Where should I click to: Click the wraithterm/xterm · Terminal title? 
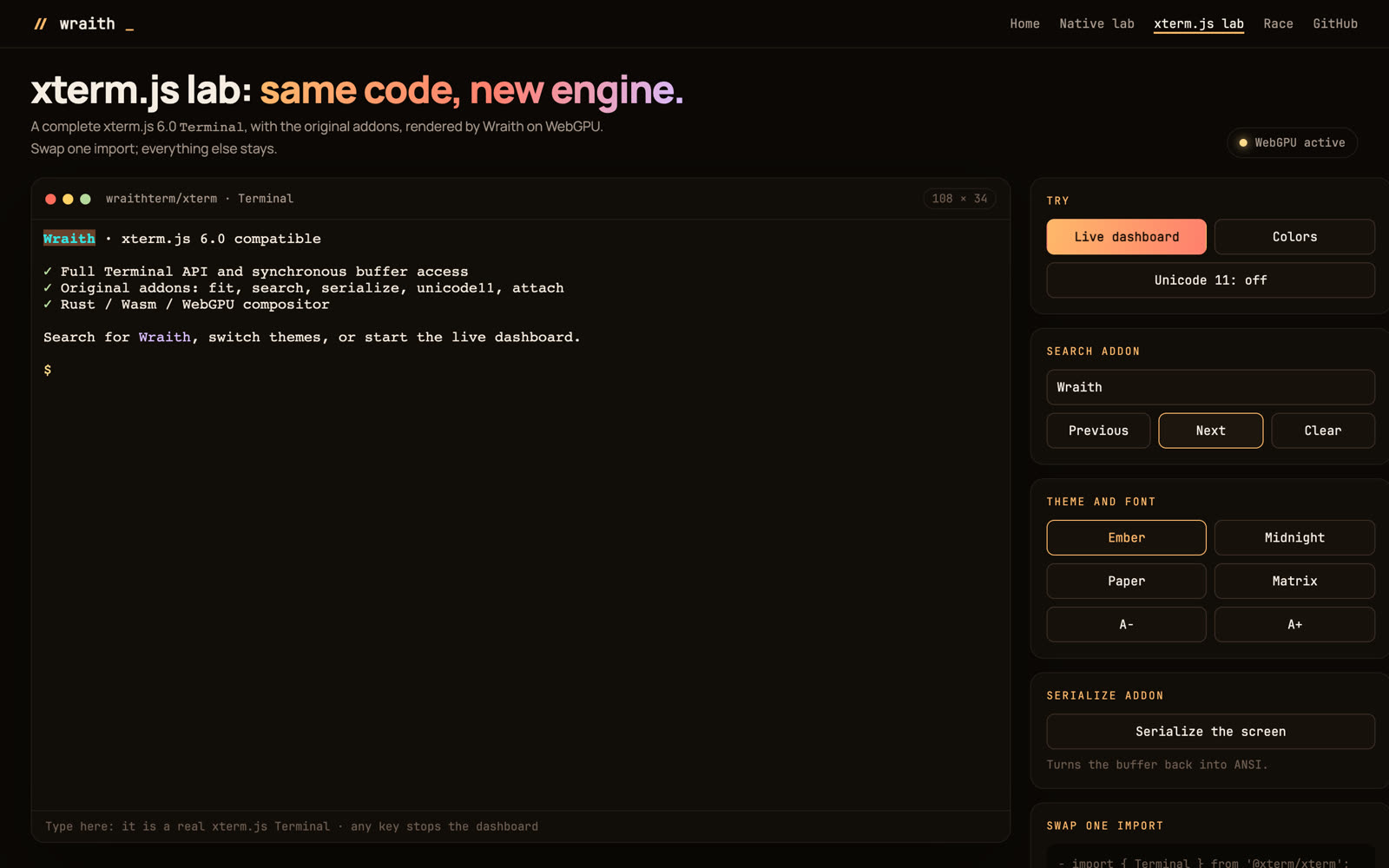click(x=200, y=199)
